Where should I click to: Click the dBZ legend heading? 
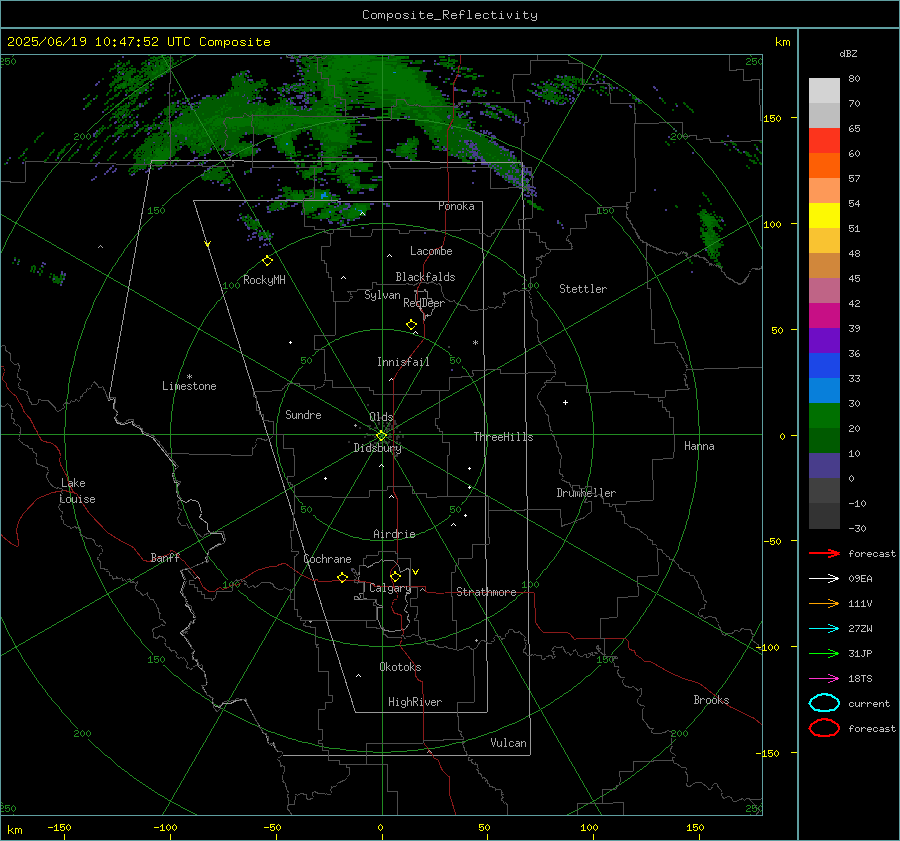848,54
